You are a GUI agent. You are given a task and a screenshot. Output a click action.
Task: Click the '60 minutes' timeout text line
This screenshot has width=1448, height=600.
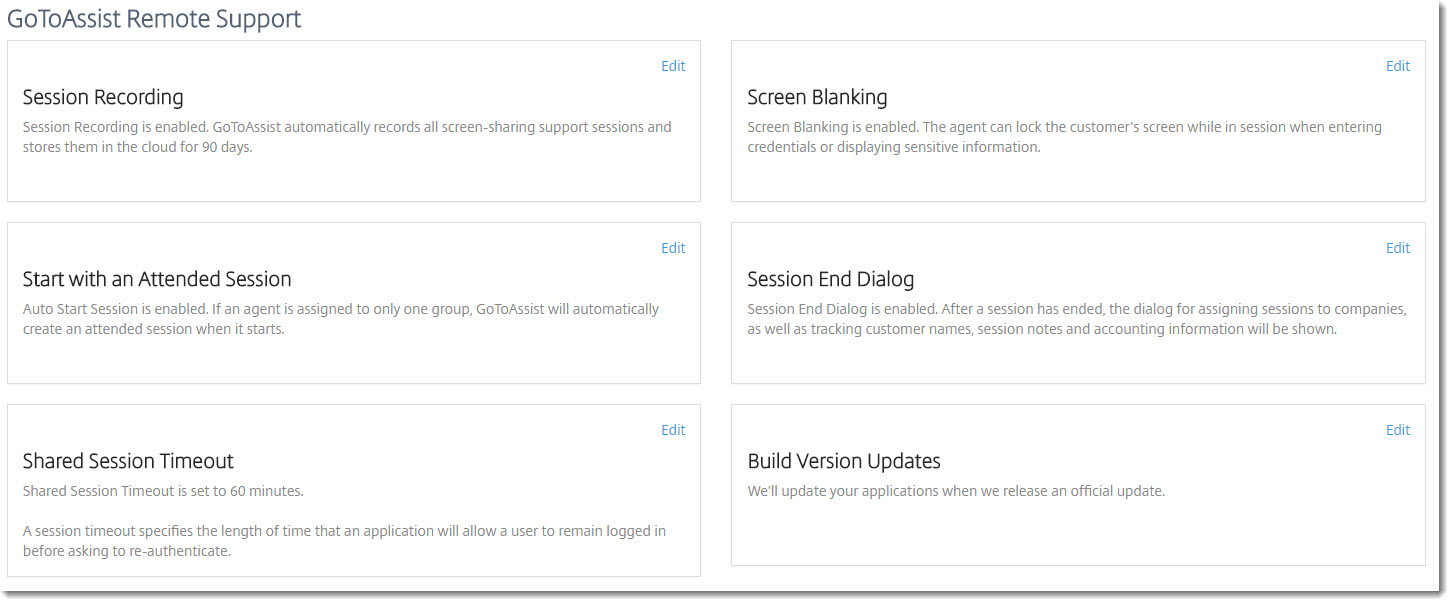pyautogui.click(x=163, y=491)
